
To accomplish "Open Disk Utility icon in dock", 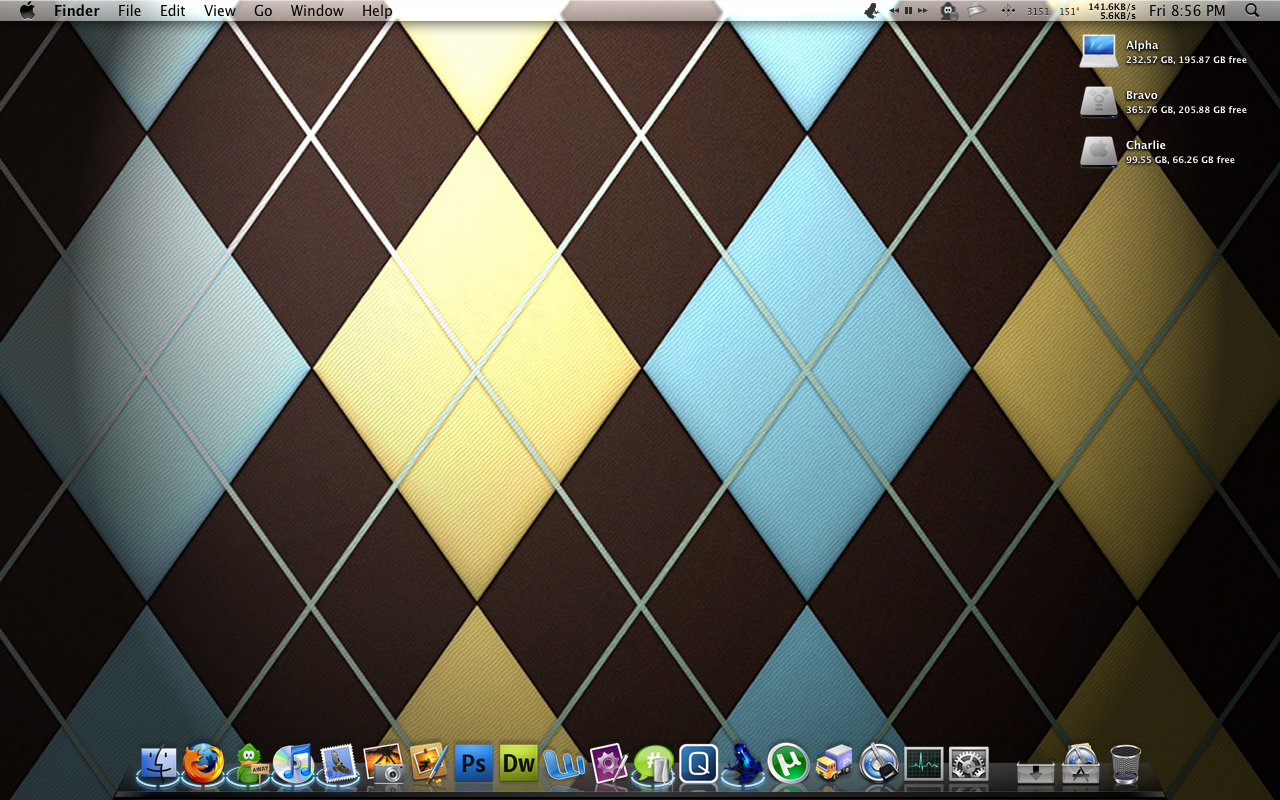I will 879,764.
